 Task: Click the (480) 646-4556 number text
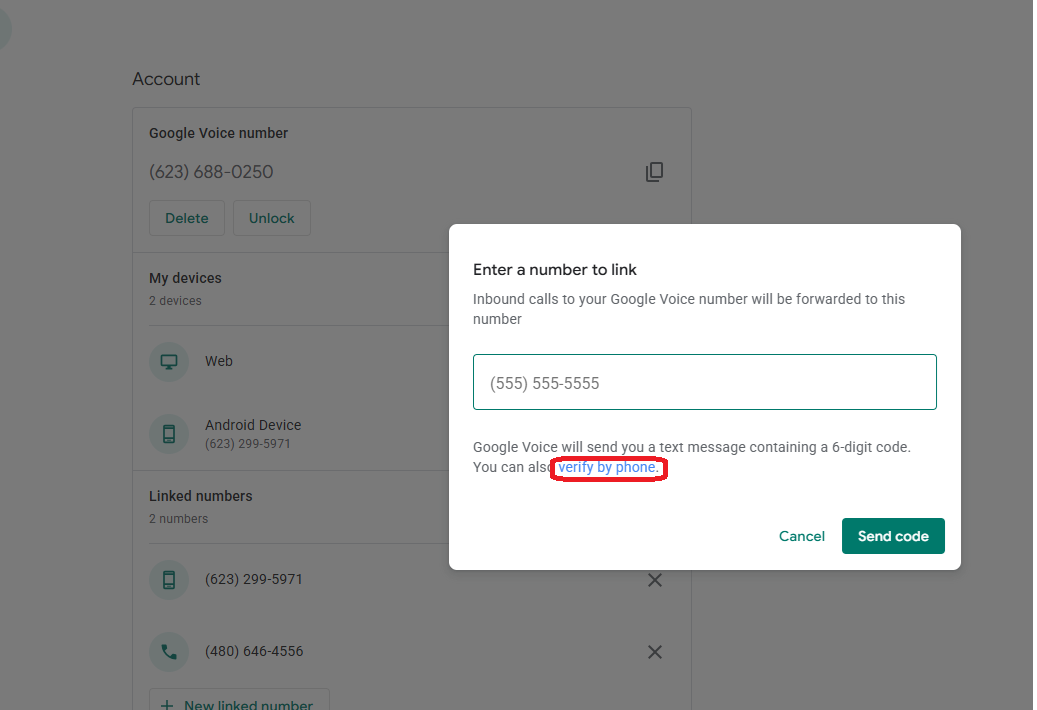[x=254, y=651]
